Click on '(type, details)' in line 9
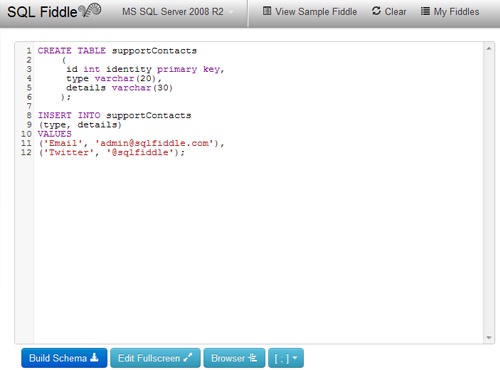Image resolution: width=500 pixels, height=370 pixels. point(80,125)
